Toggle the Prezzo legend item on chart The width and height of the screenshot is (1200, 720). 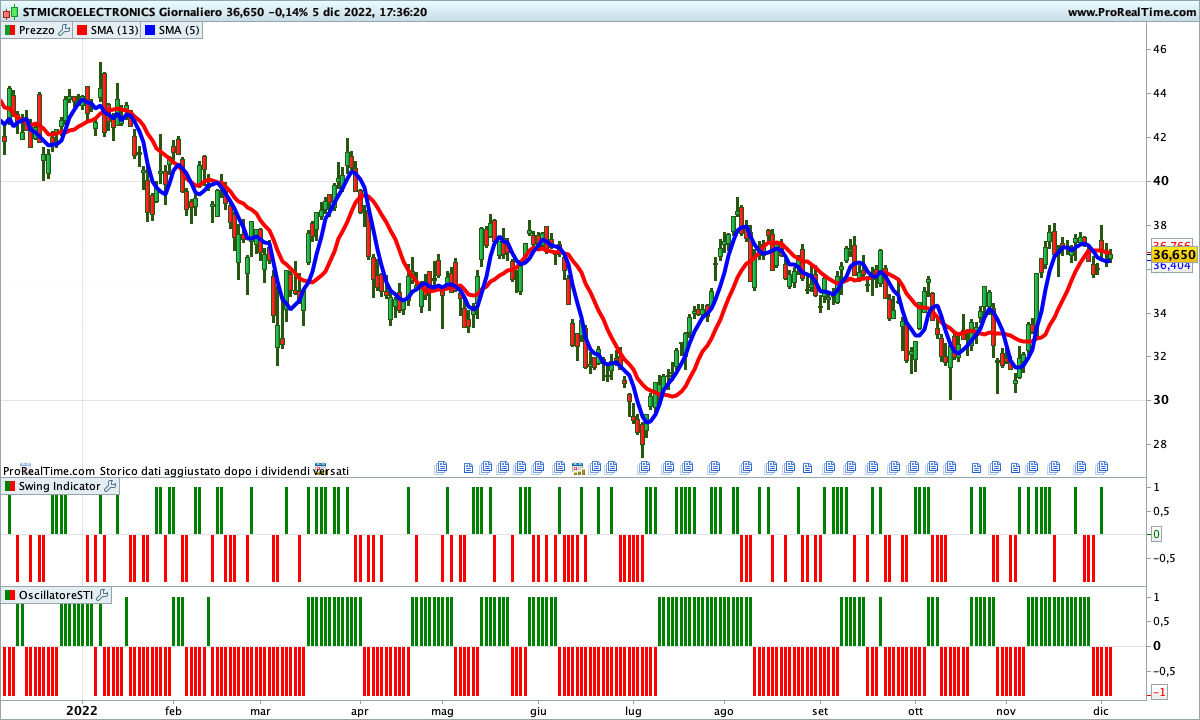click(36, 30)
